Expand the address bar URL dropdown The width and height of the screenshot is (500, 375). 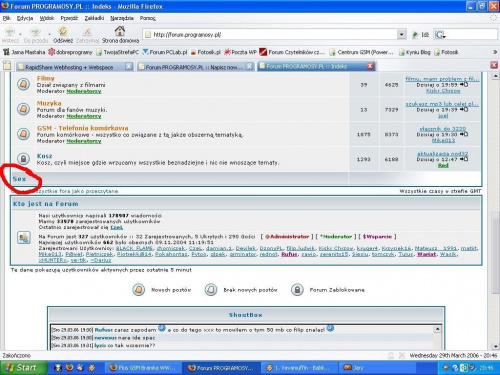402,34
